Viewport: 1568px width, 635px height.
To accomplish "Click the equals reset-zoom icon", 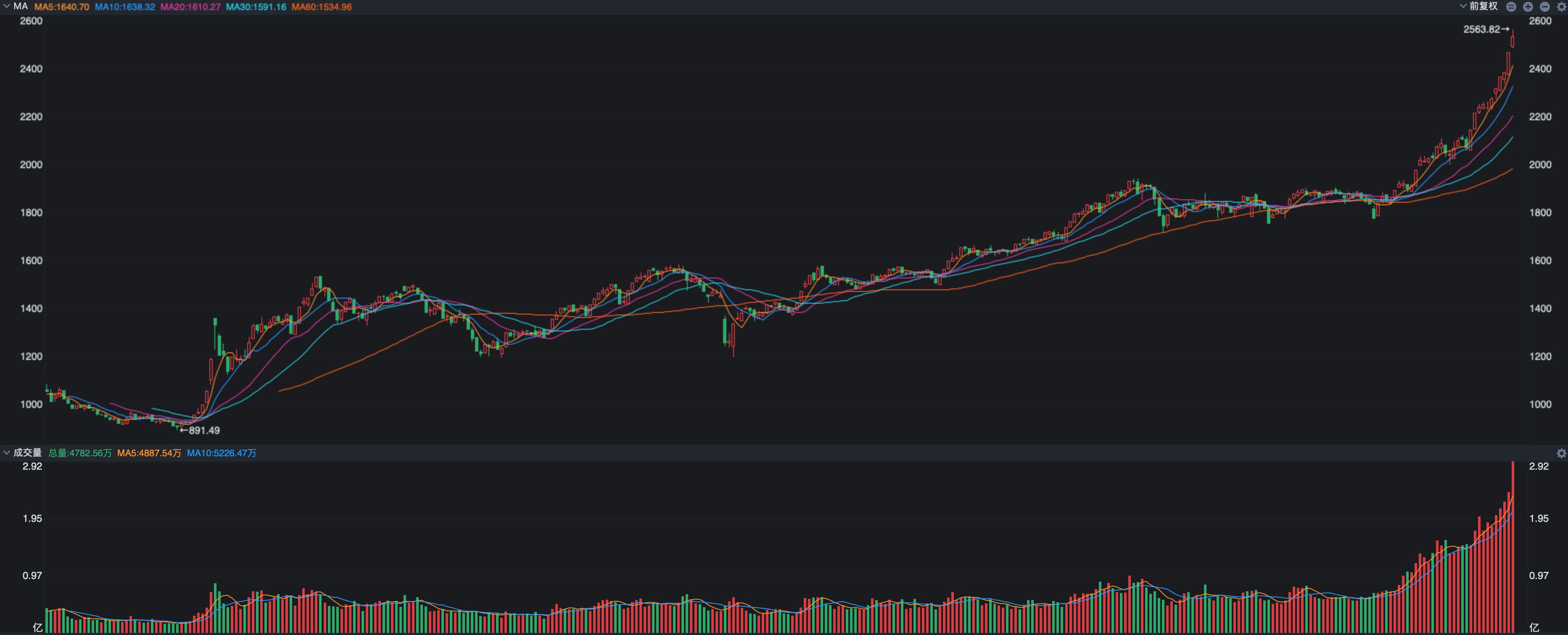I will click(1511, 7).
